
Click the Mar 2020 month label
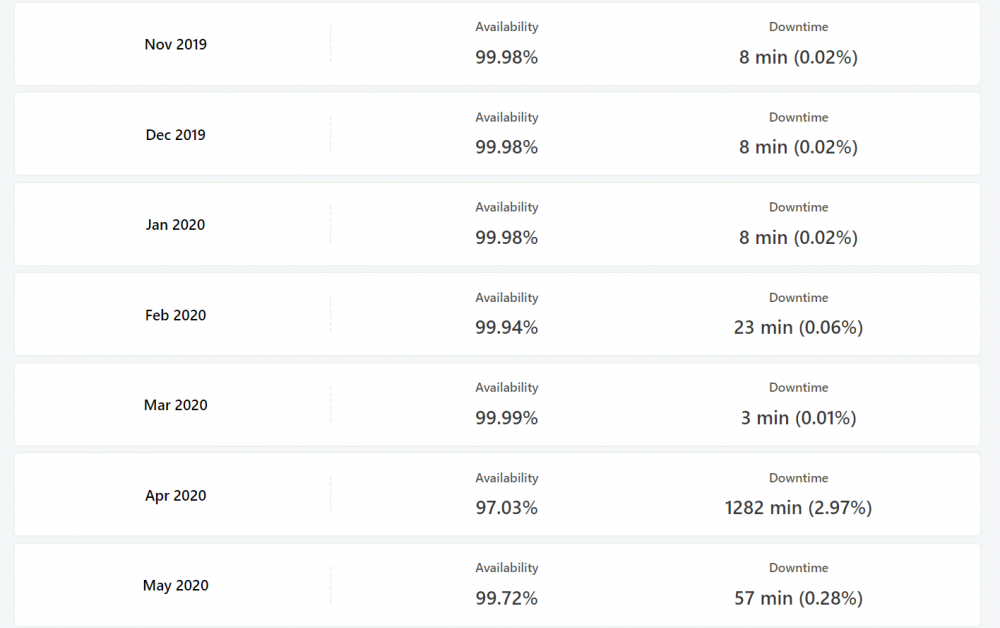pyautogui.click(x=176, y=405)
